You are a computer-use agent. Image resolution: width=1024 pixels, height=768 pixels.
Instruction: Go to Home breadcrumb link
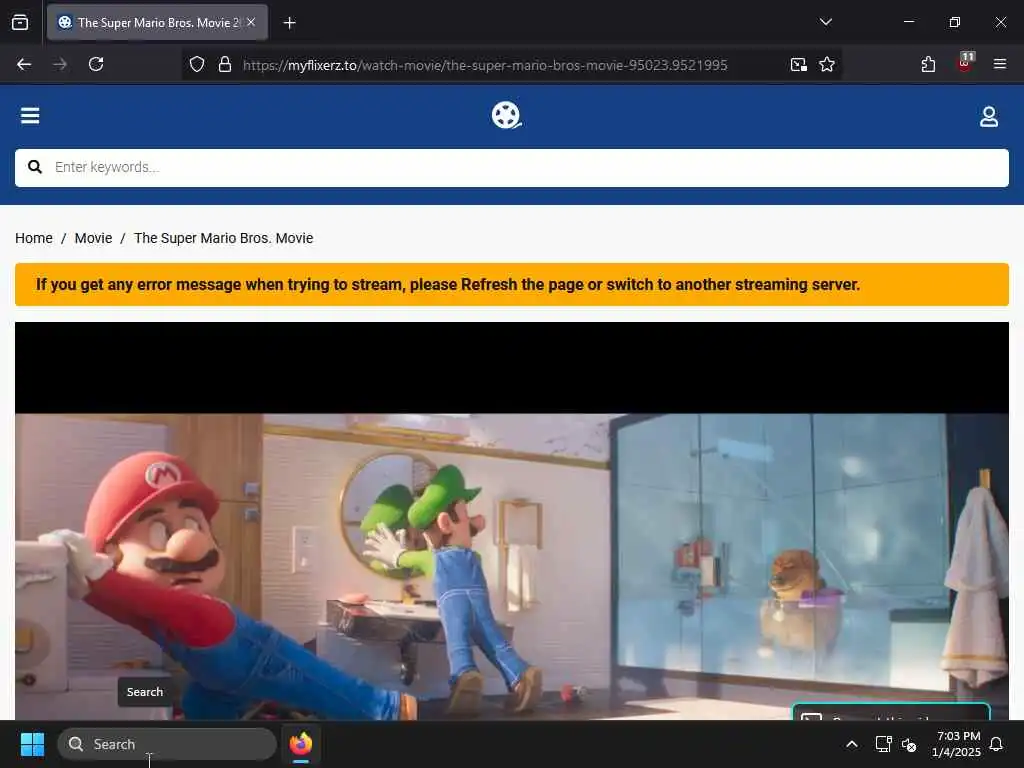34,238
